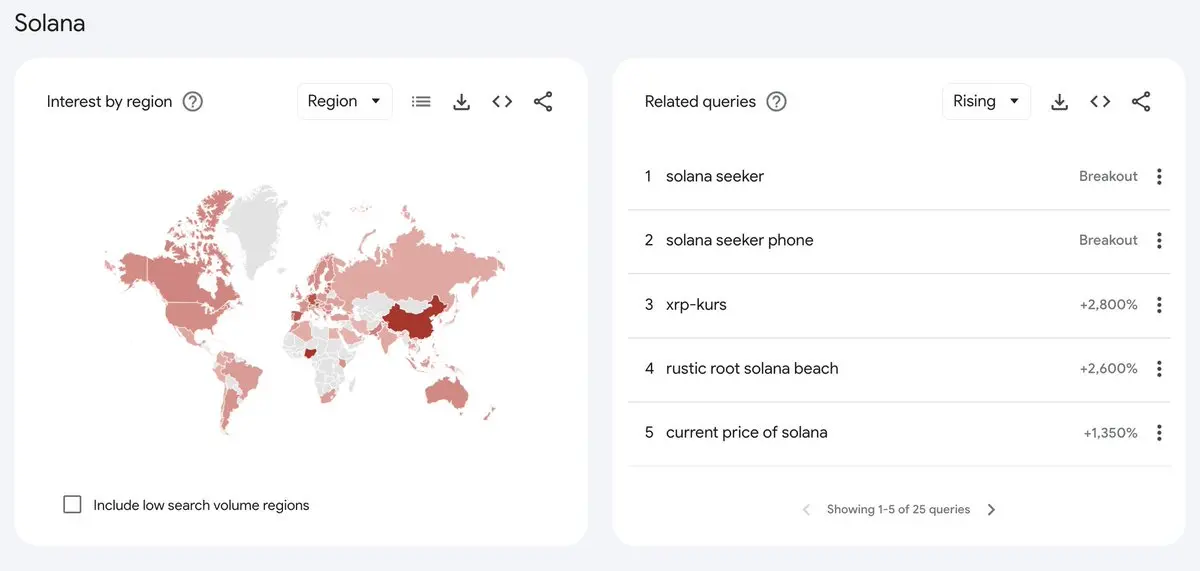Share the Interest by region card

click(x=543, y=101)
